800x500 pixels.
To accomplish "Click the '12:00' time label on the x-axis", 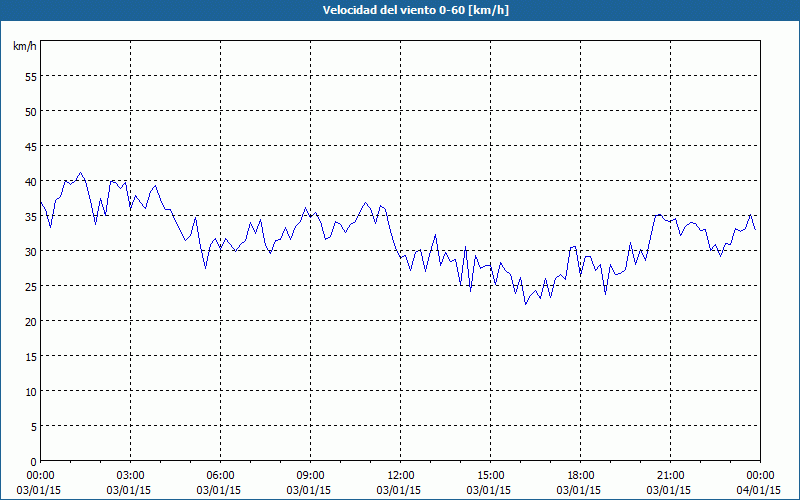I will pos(401,476).
